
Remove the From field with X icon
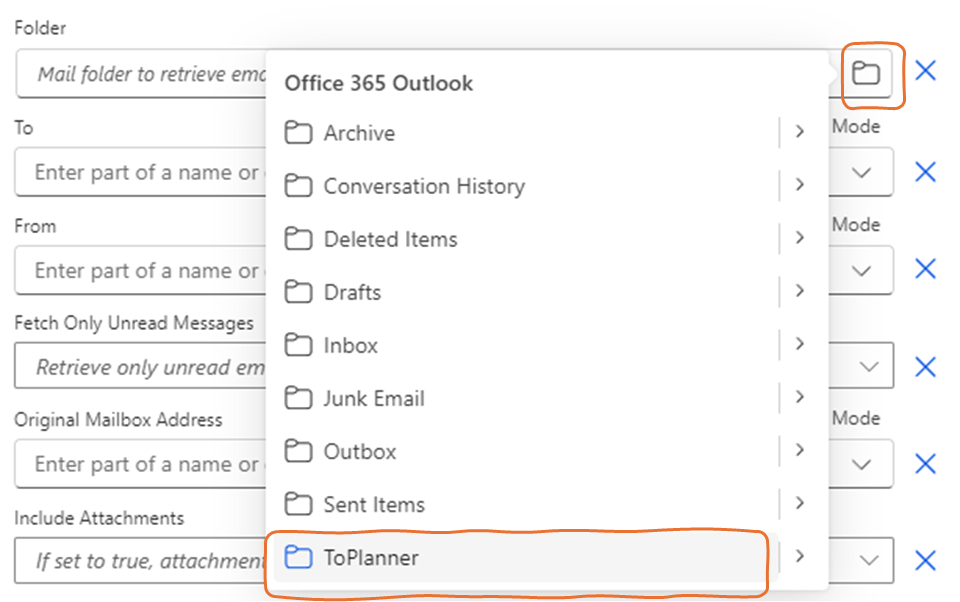click(926, 269)
